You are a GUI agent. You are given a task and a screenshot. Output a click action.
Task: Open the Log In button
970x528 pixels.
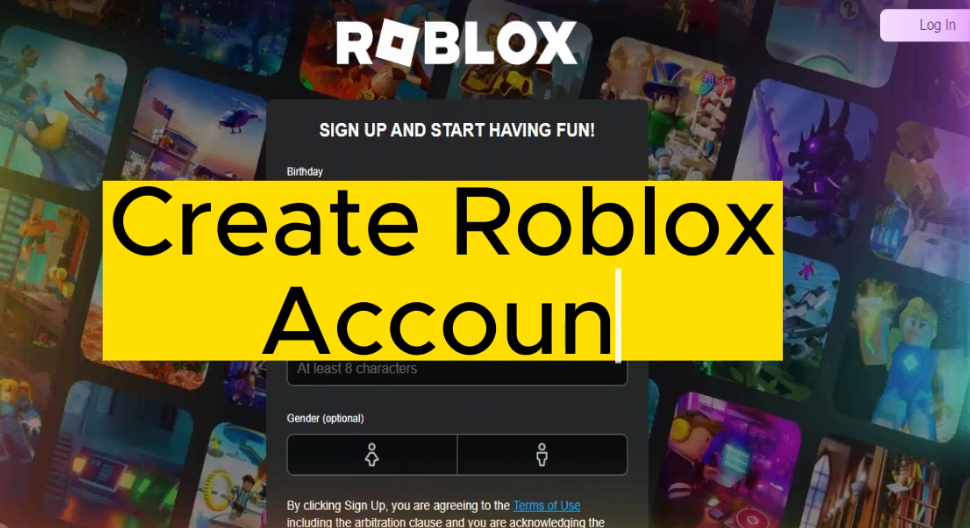click(x=926, y=25)
